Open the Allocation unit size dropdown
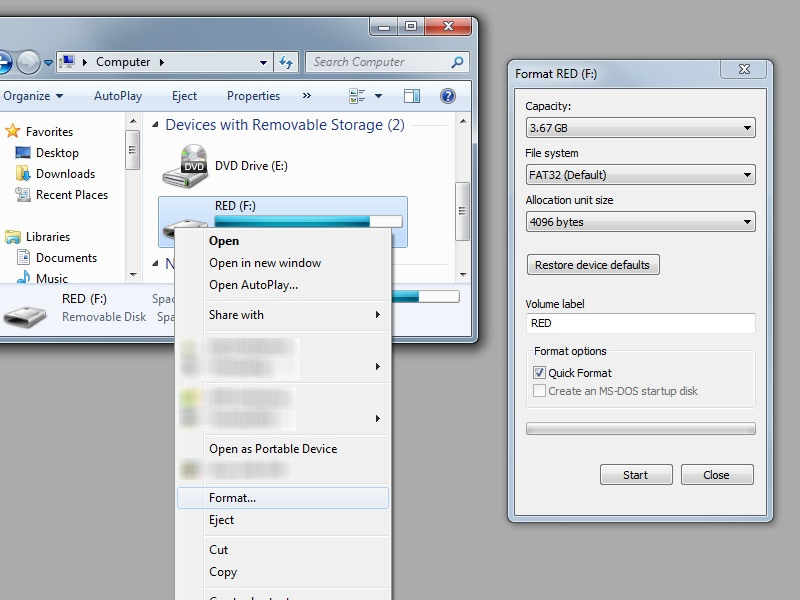800x600 pixels. [x=640, y=221]
